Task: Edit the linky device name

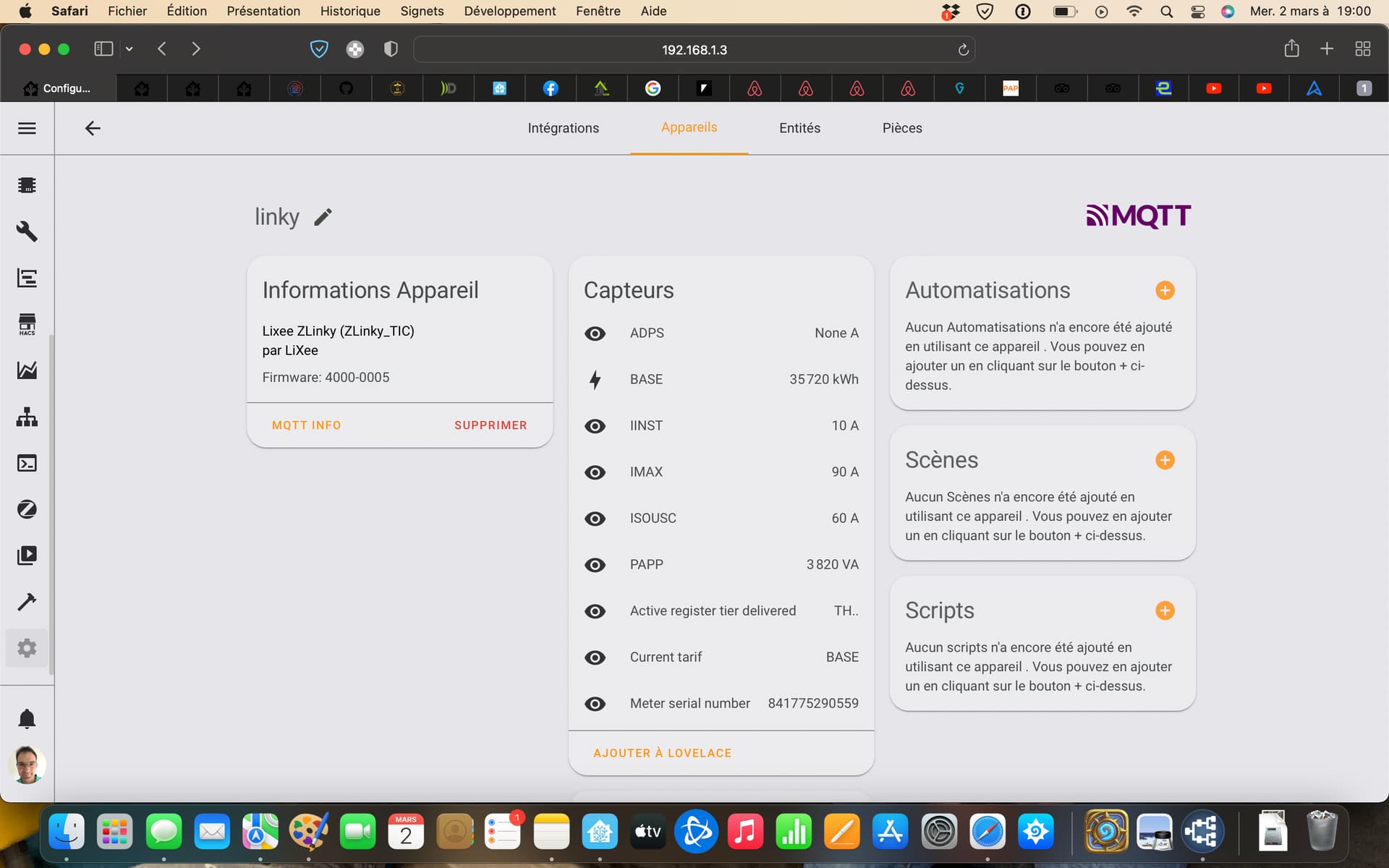Action: [x=323, y=217]
